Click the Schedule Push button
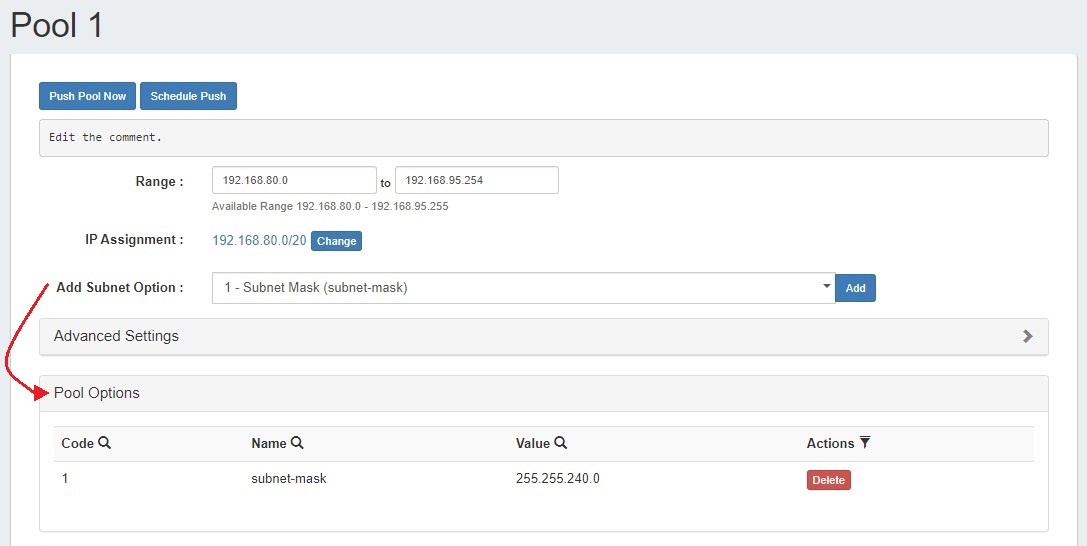This screenshot has width=1087, height=546. (188, 96)
